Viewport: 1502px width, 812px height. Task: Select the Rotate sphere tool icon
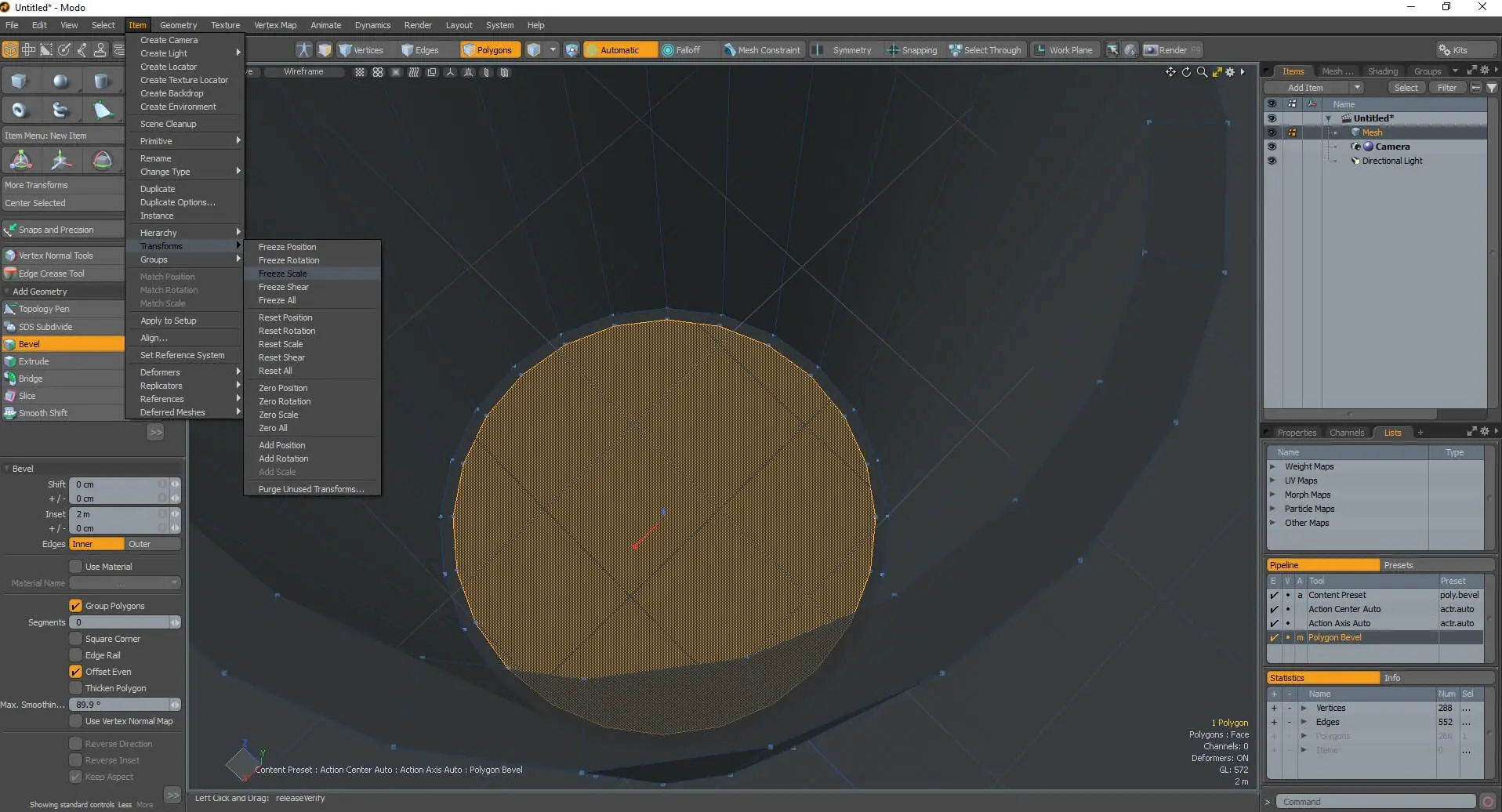102,161
